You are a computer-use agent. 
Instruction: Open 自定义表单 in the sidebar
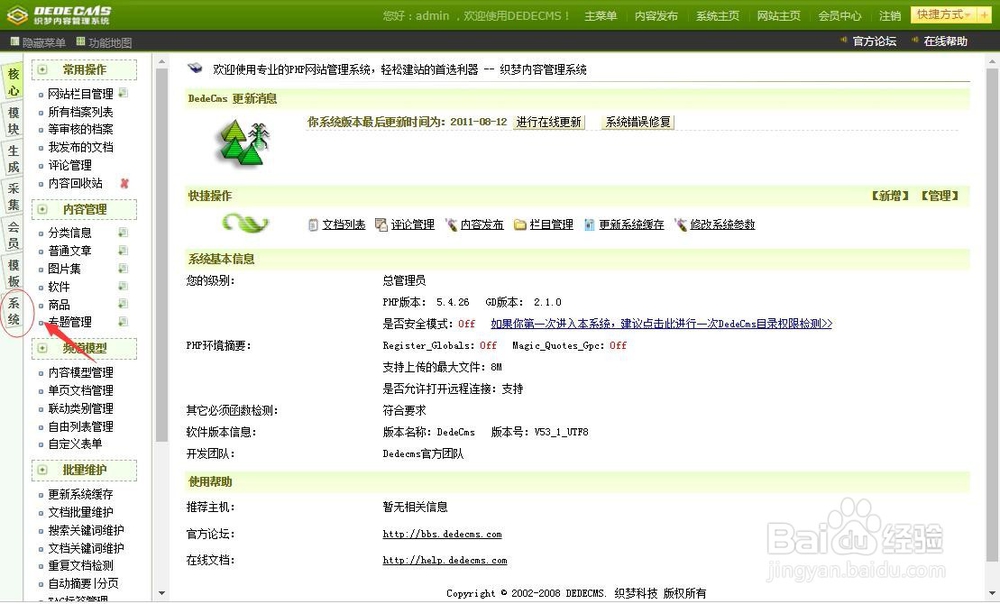(75, 444)
